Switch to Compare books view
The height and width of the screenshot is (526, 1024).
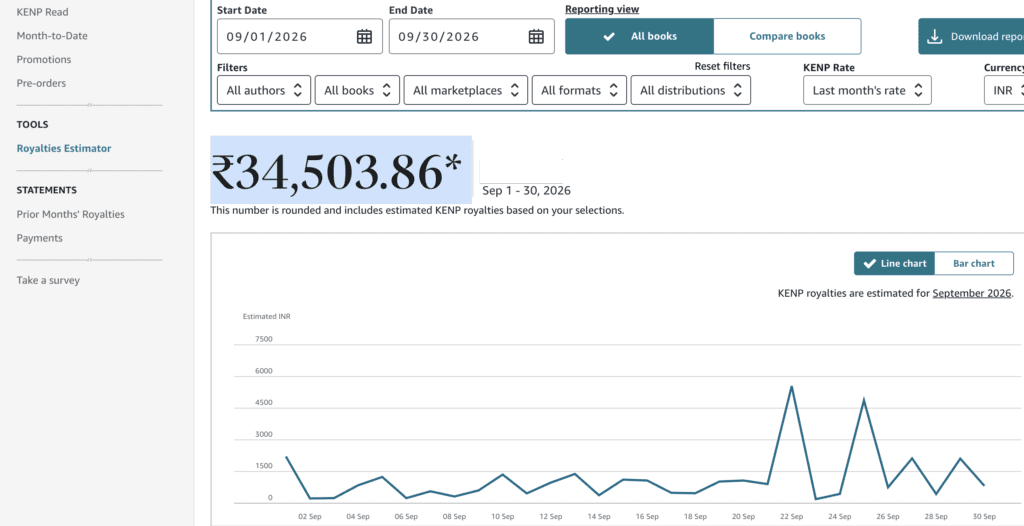(787, 37)
